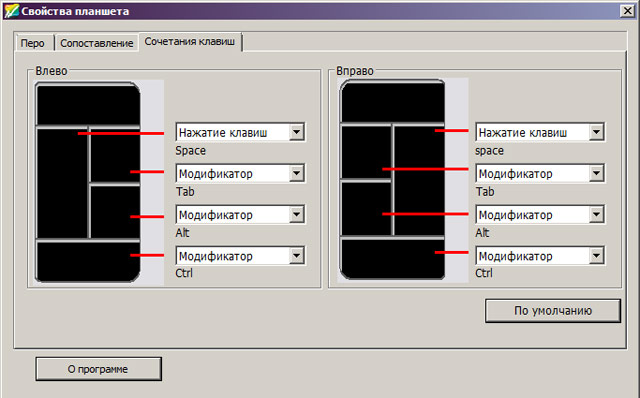640x398 pixels.
Task: Open Влево Tab modifier dropdown
Action: [x=240, y=173]
